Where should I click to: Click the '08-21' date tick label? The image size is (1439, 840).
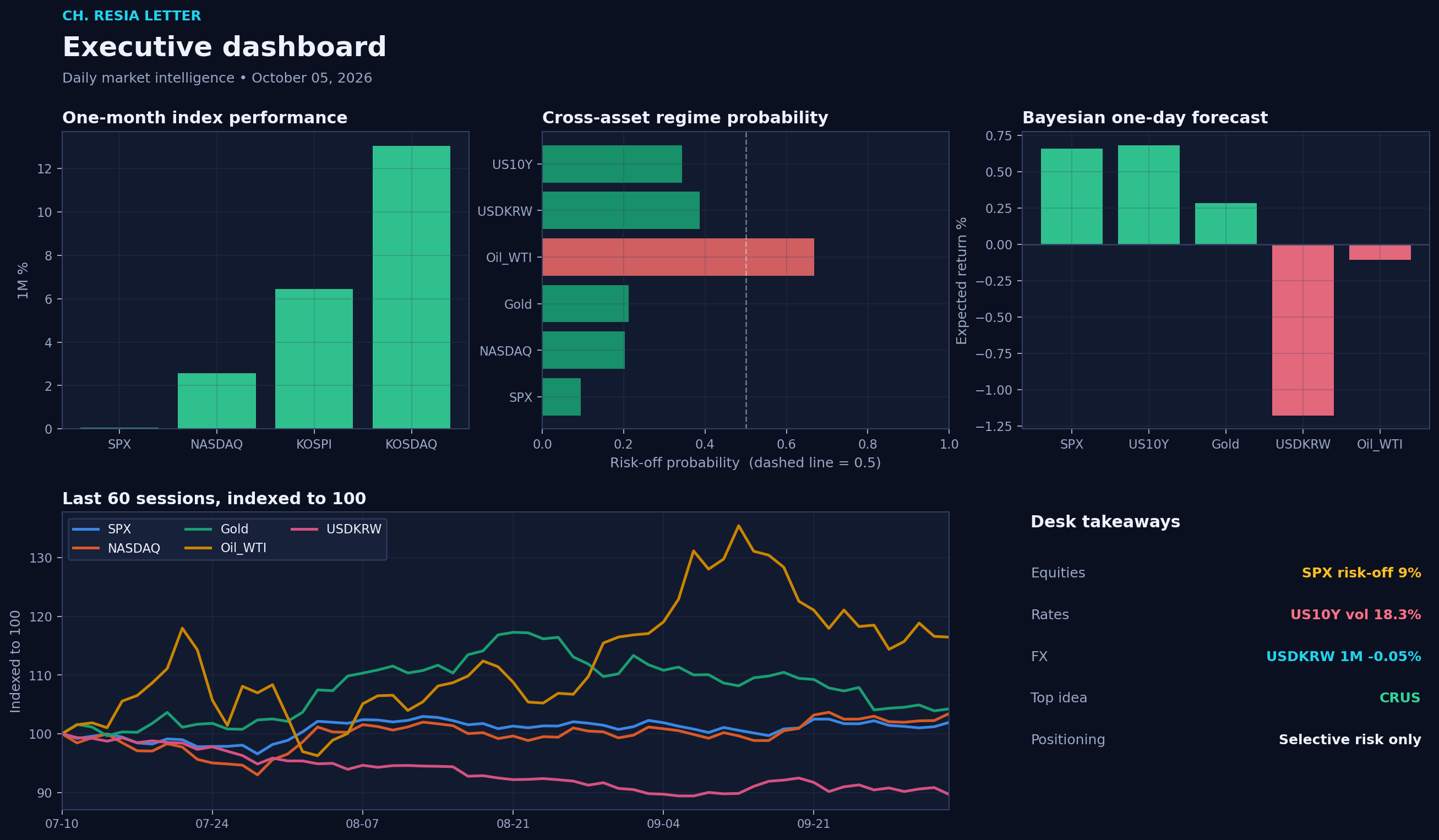[x=513, y=824]
